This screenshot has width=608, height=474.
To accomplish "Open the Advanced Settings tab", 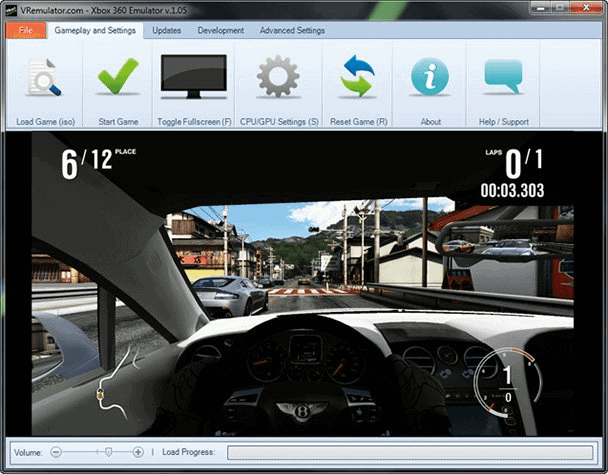I will (x=292, y=31).
